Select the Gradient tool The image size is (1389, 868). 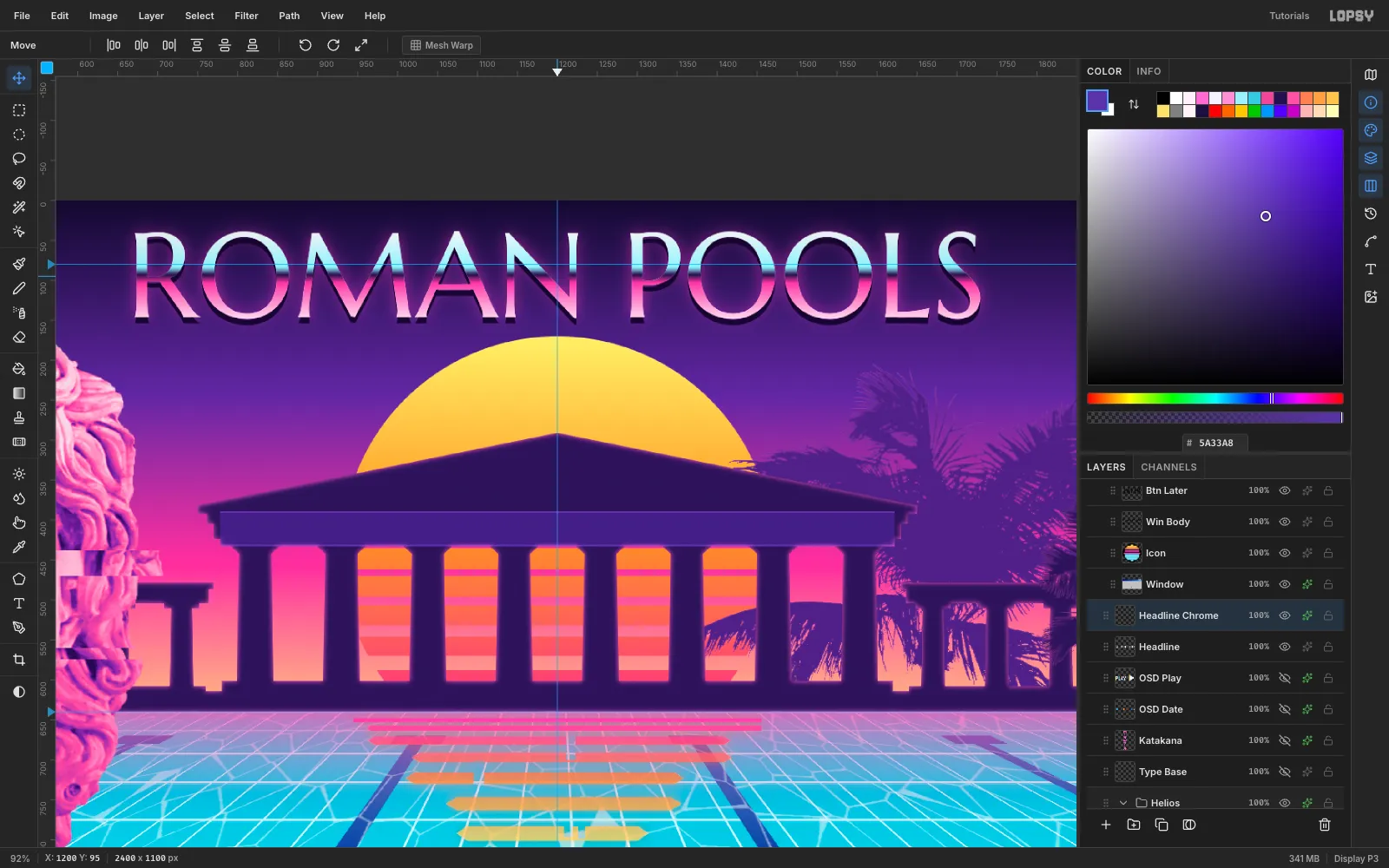pos(19,393)
